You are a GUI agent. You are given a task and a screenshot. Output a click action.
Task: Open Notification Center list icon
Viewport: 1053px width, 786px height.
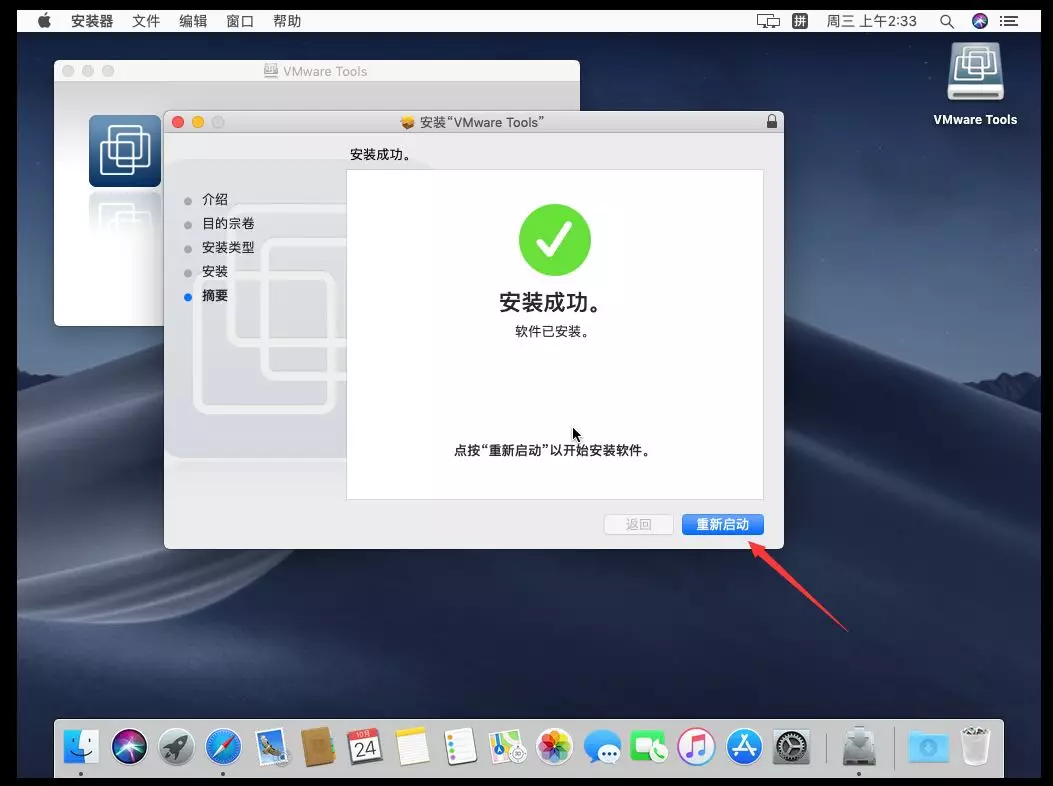(x=1009, y=21)
